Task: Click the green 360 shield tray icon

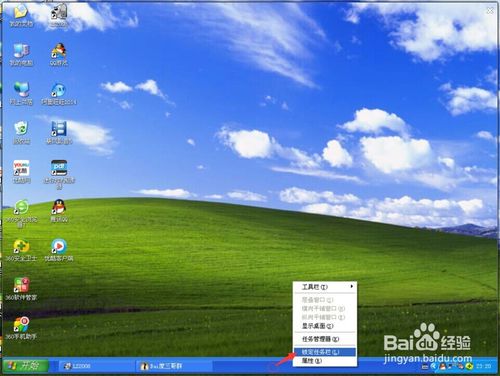Action: pos(469,366)
